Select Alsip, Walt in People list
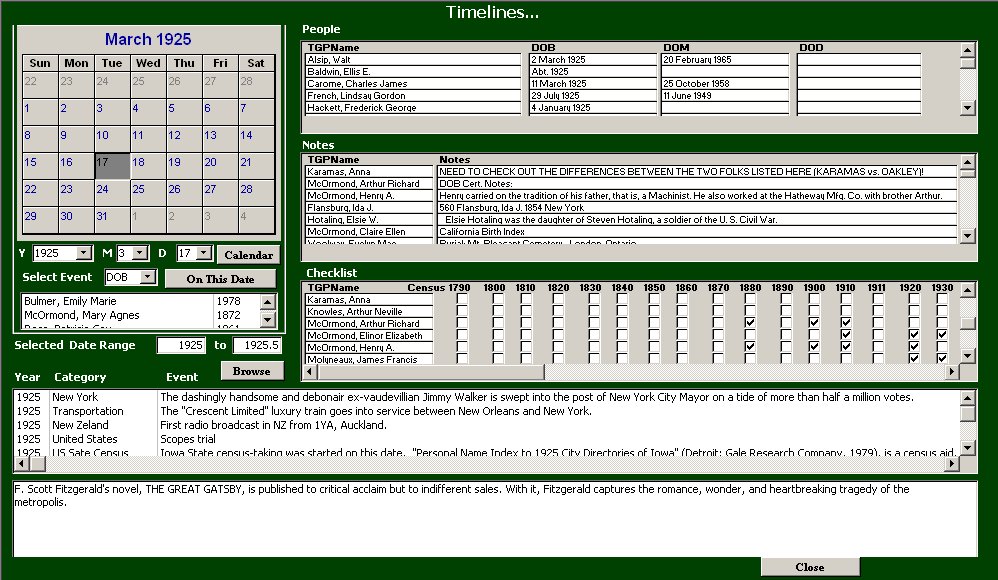The width and height of the screenshot is (998, 580). pos(413,59)
